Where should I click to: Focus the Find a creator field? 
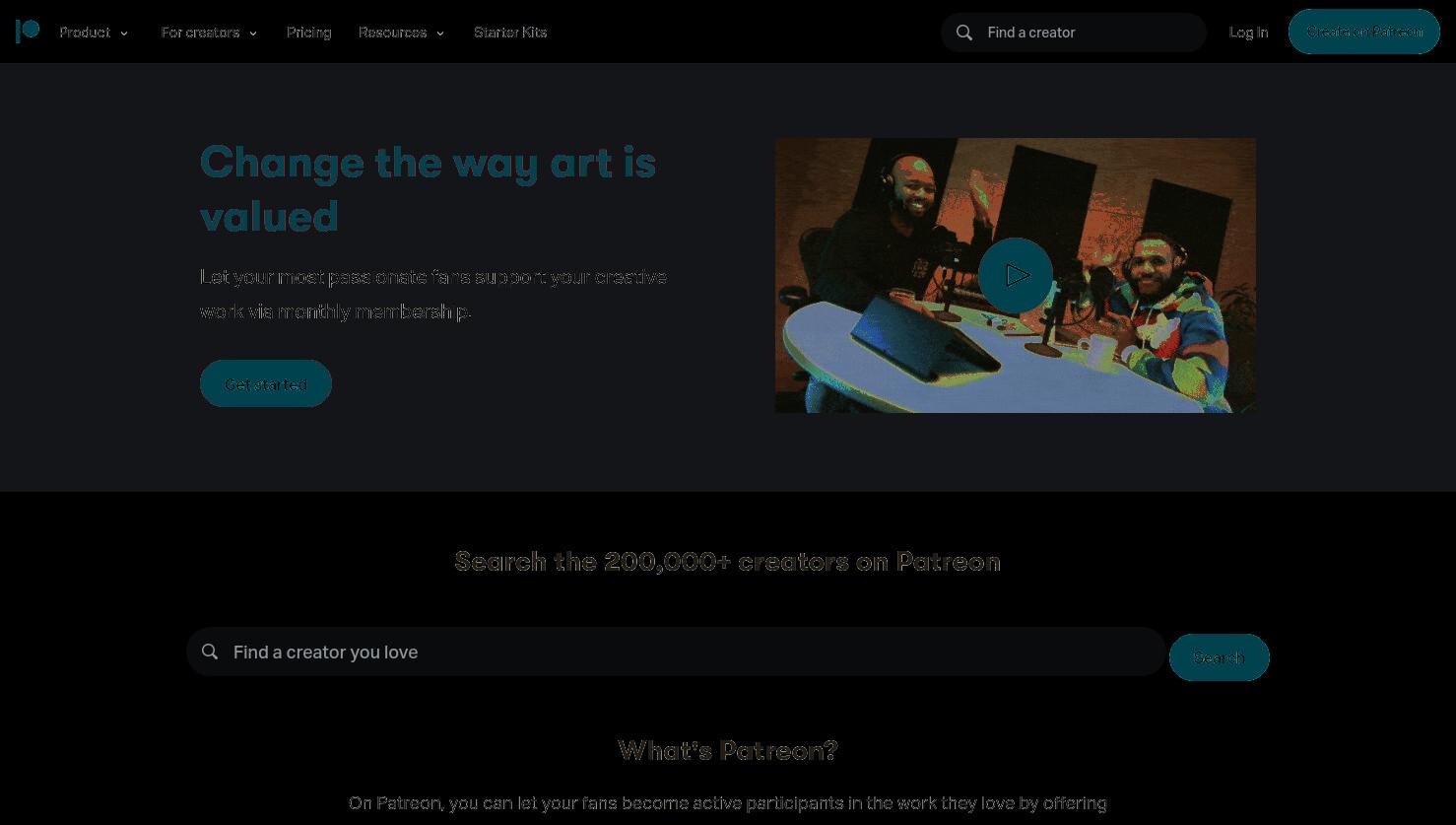point(1073,33)
